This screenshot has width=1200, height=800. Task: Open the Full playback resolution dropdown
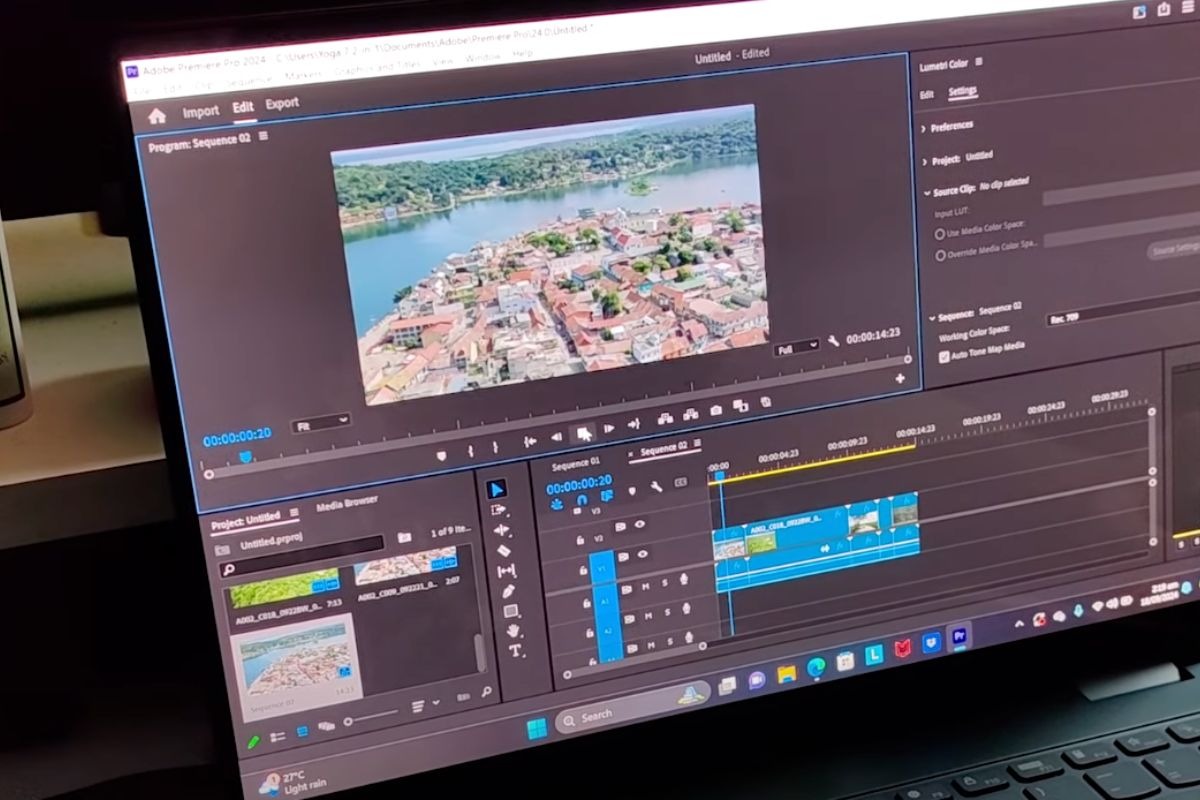[x=796, y=347]
